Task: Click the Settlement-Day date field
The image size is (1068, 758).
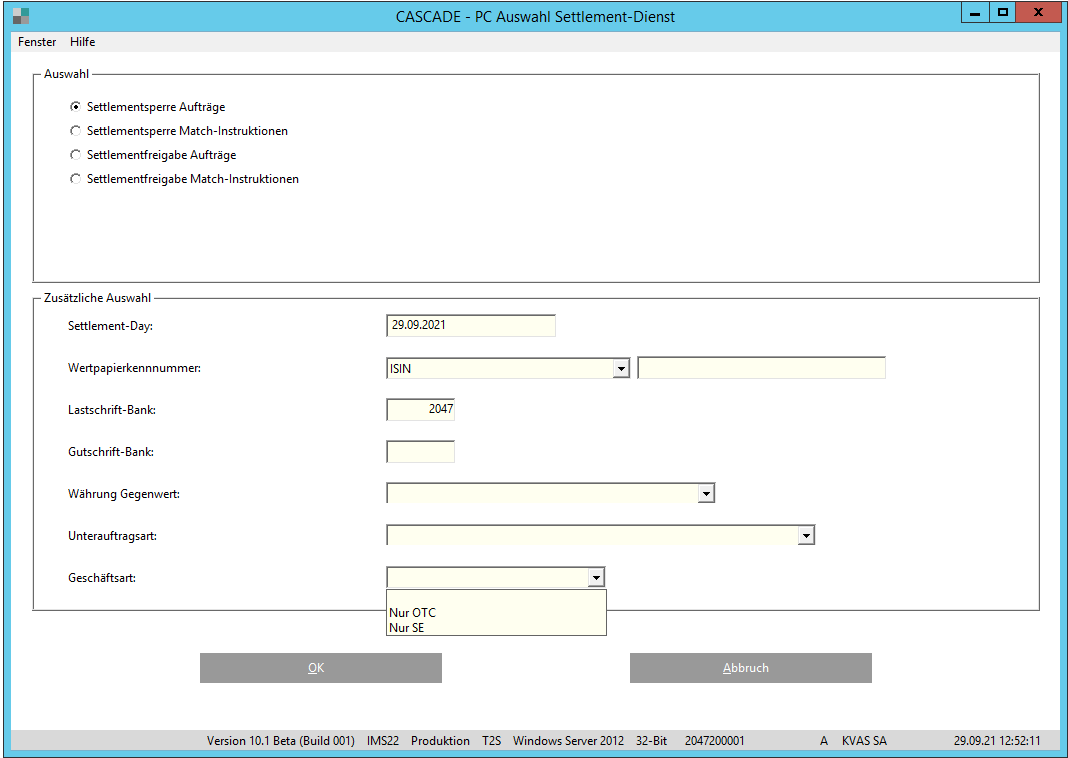Action: (470, 326)
